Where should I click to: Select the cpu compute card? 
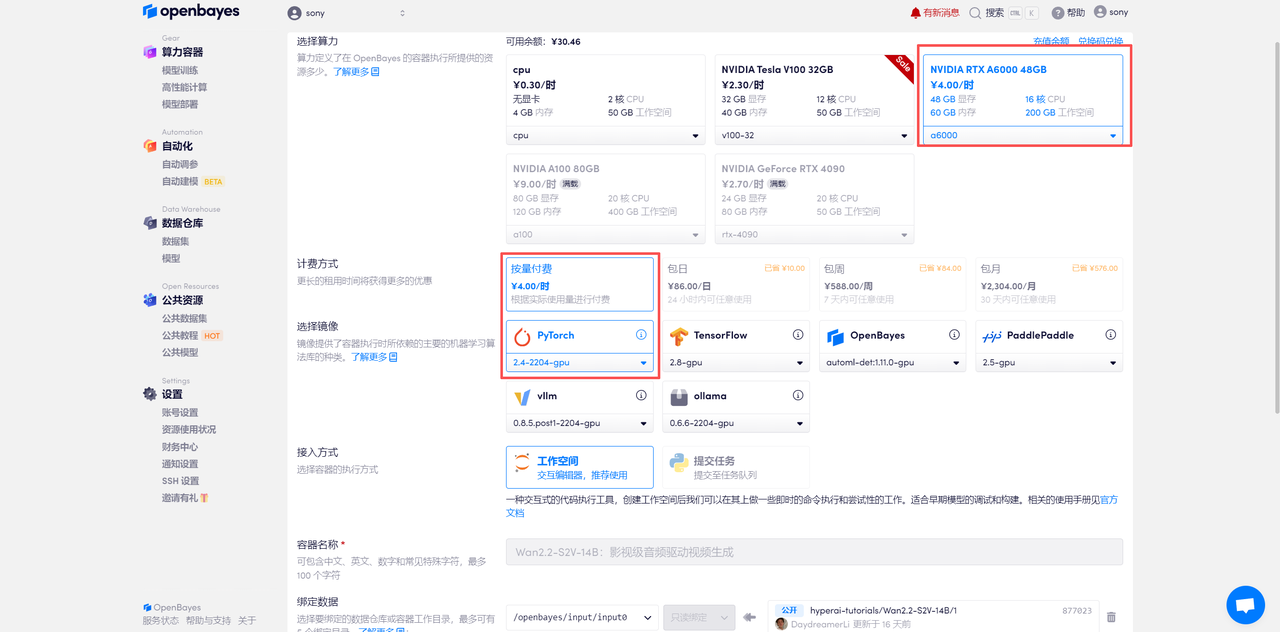coord(604,100)
